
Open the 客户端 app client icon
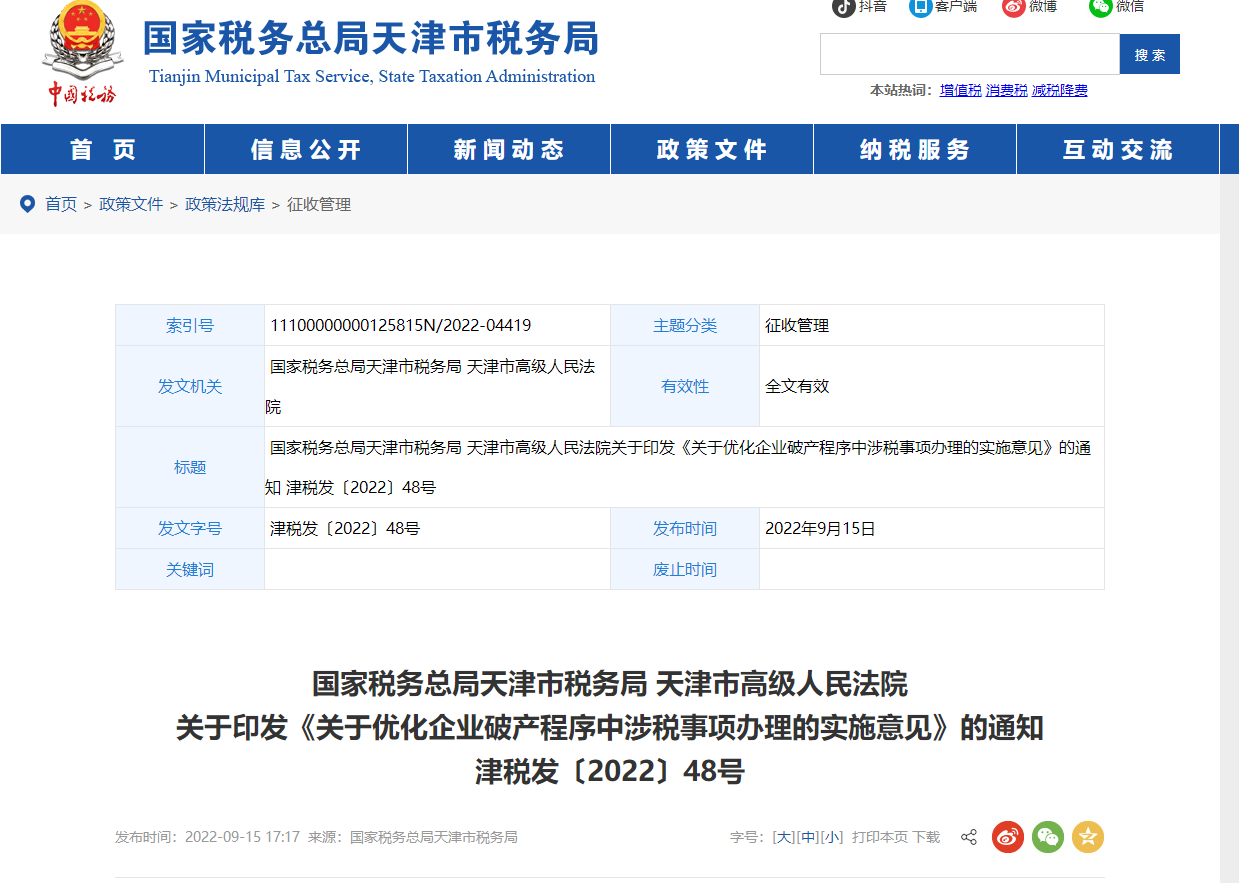click(x=920, y=9)
